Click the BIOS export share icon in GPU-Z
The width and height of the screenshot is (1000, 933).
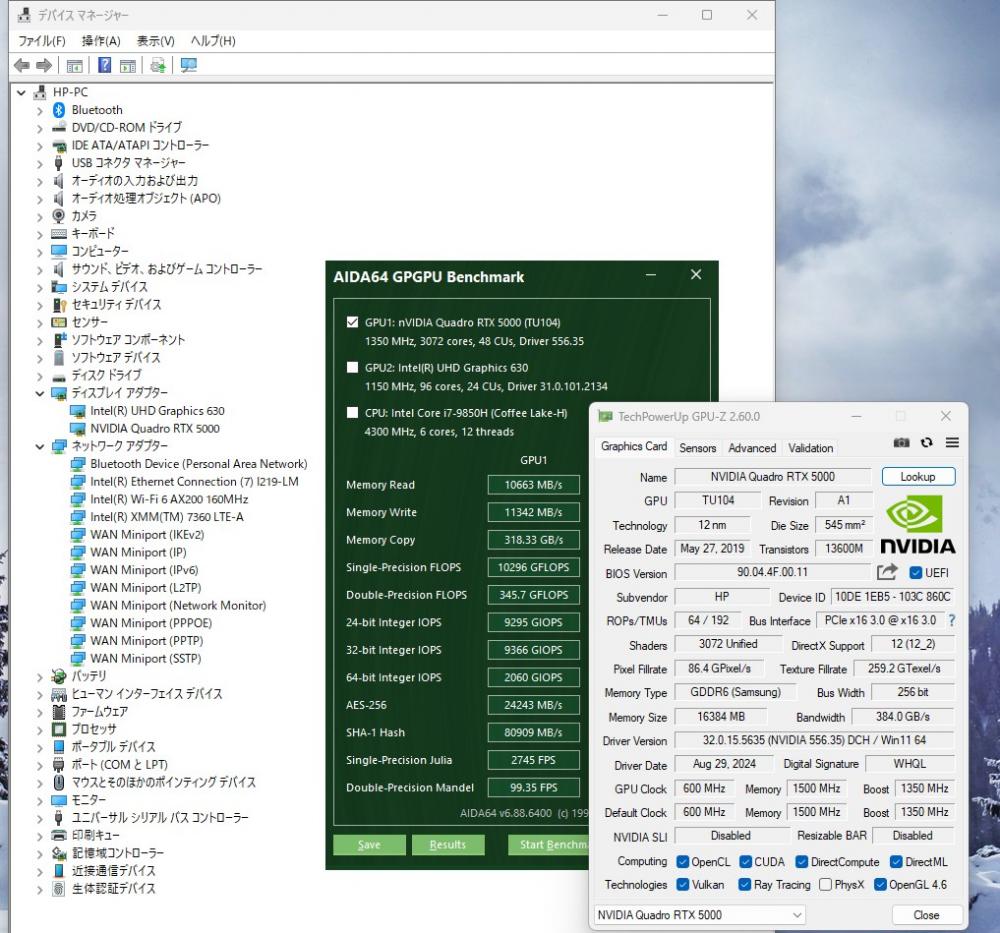[x=886, y=572]
